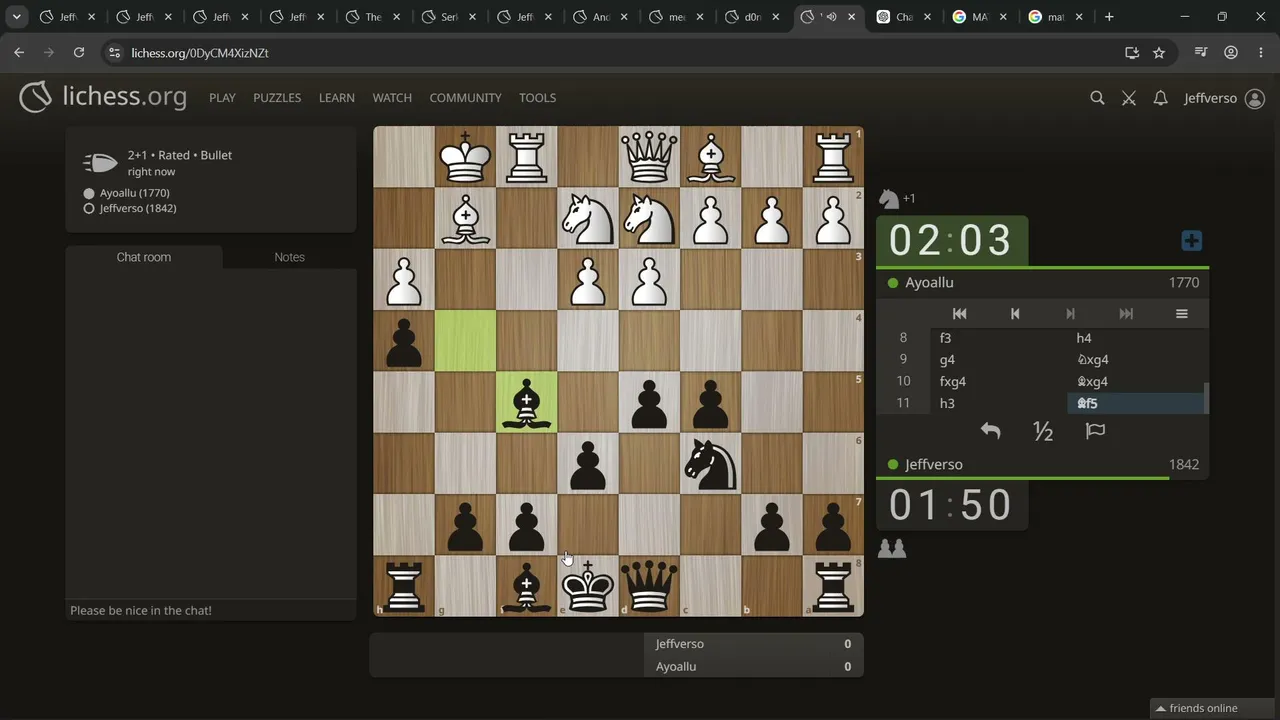Switch to the browser tab titled 'Cha'
The image size is (1280, 720).
(905, 17)
